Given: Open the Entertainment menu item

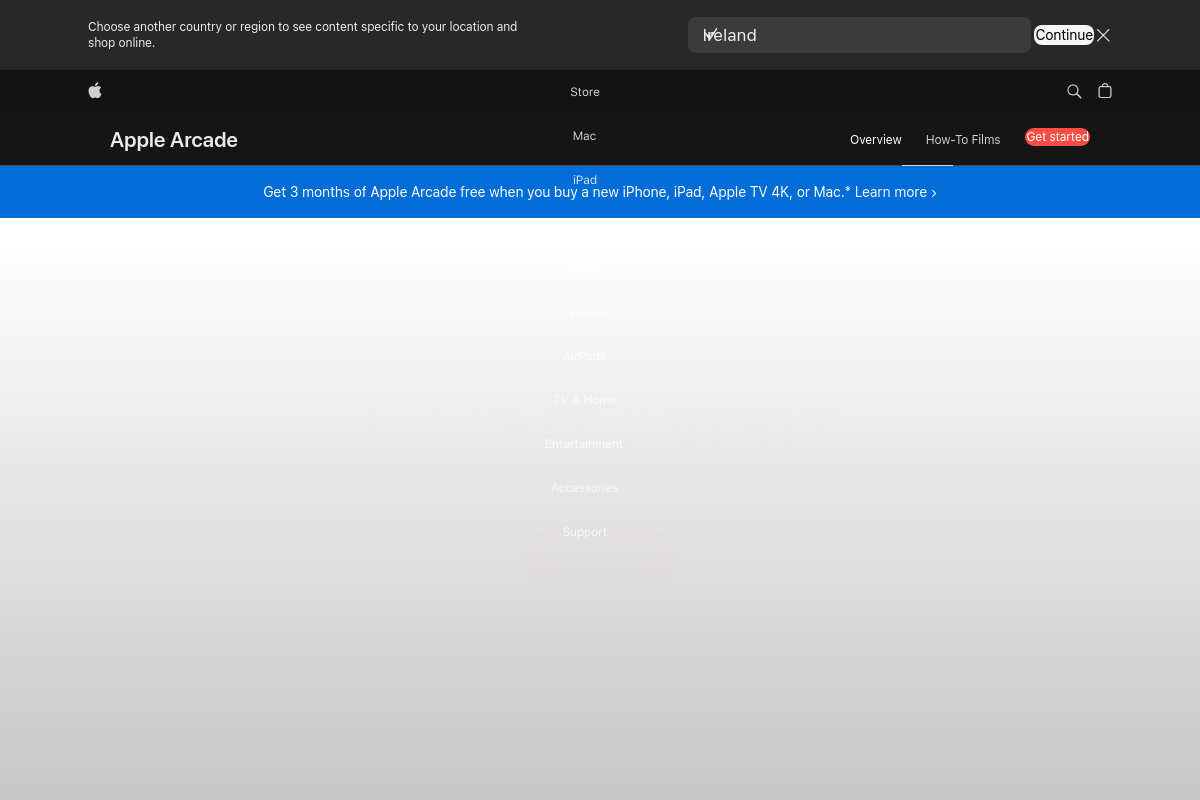Looking at the screenshot, I should [584, 444].
